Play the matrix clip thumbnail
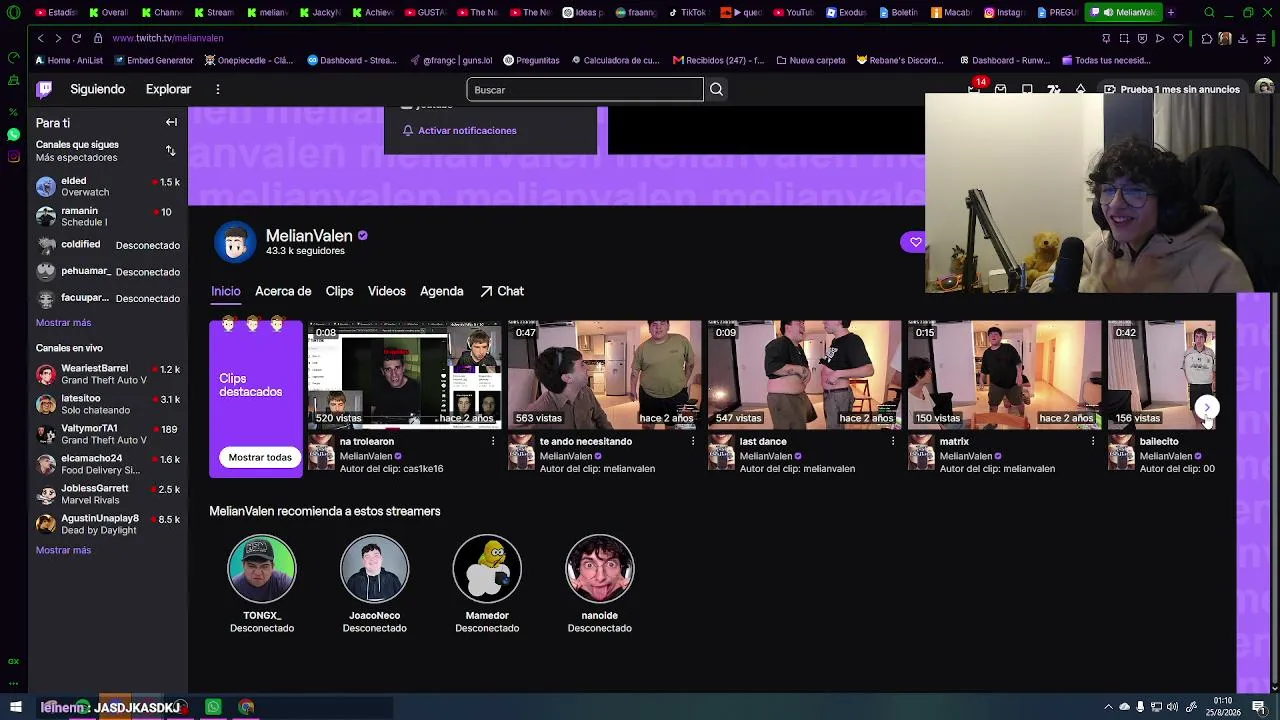Viewport: 1280px width, 720px height. (x=1005, y=374)
